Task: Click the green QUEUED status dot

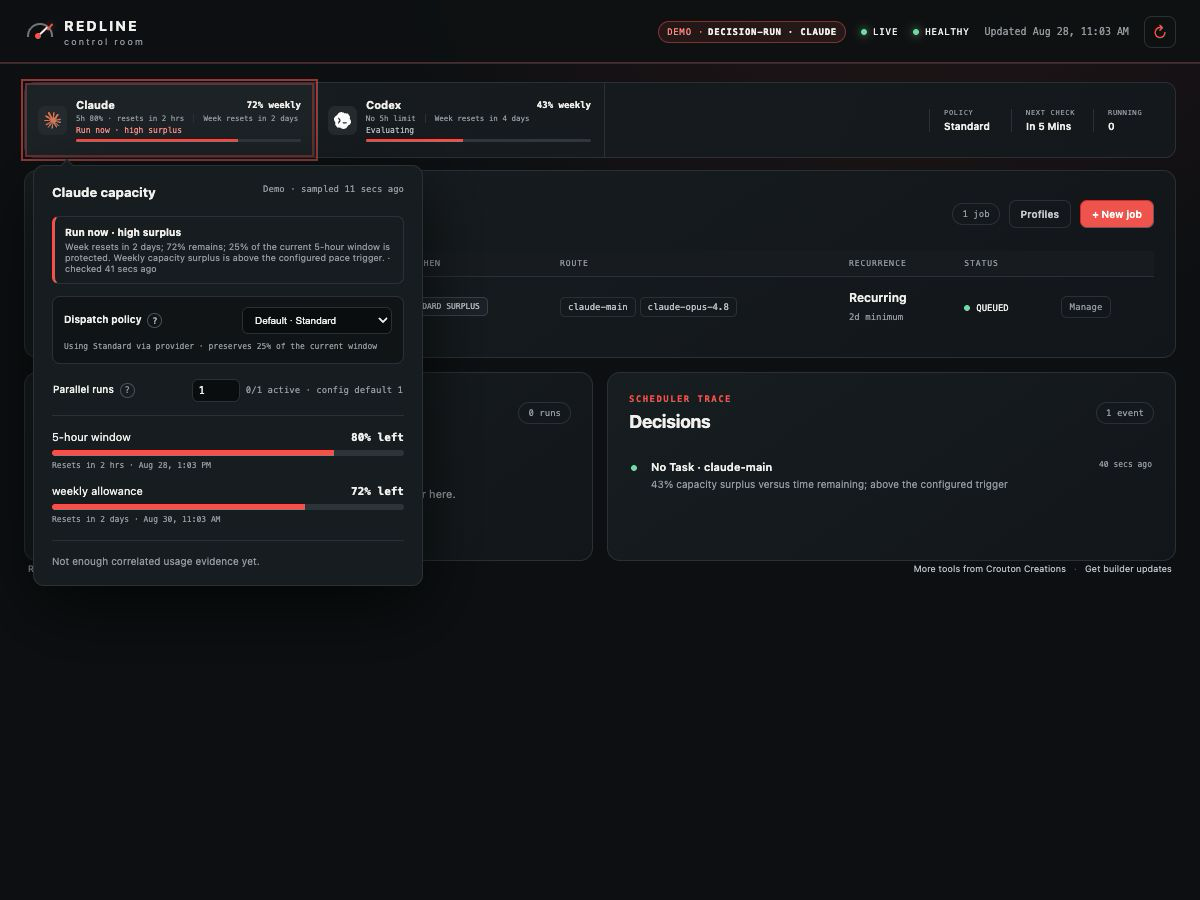Action: coord(967,308)
